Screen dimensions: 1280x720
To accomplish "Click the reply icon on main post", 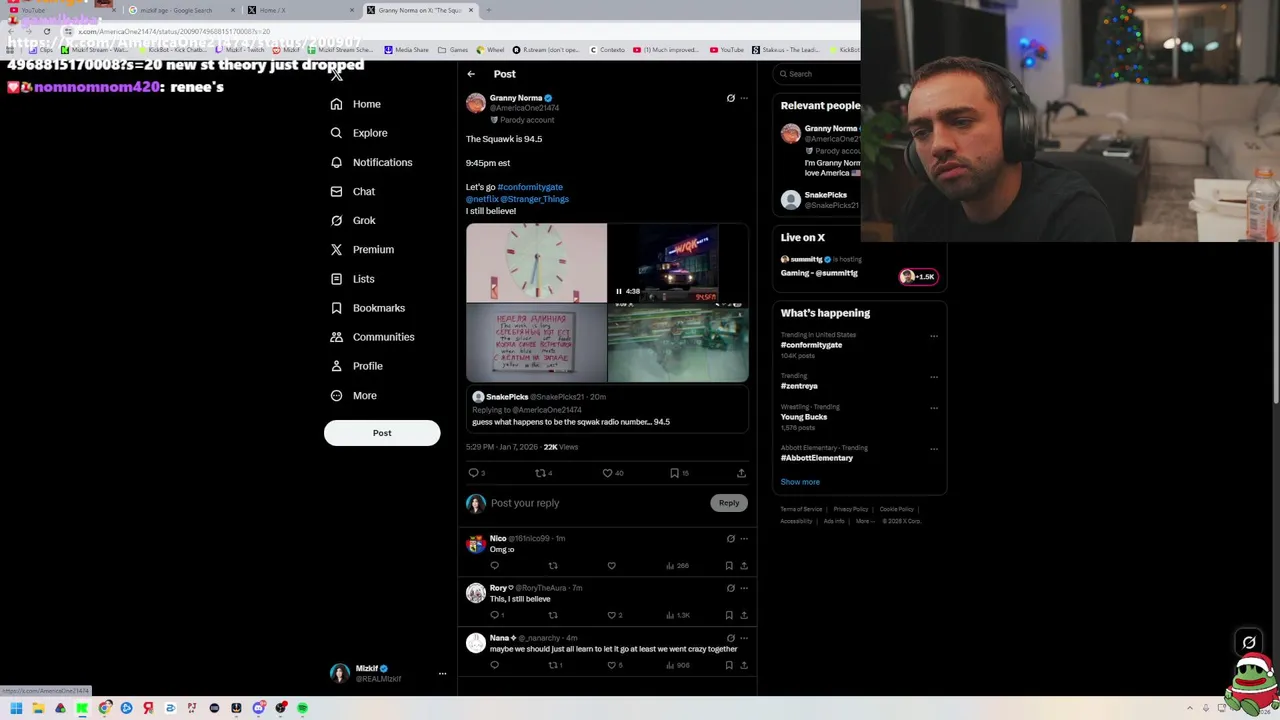I will coord(474,473).
